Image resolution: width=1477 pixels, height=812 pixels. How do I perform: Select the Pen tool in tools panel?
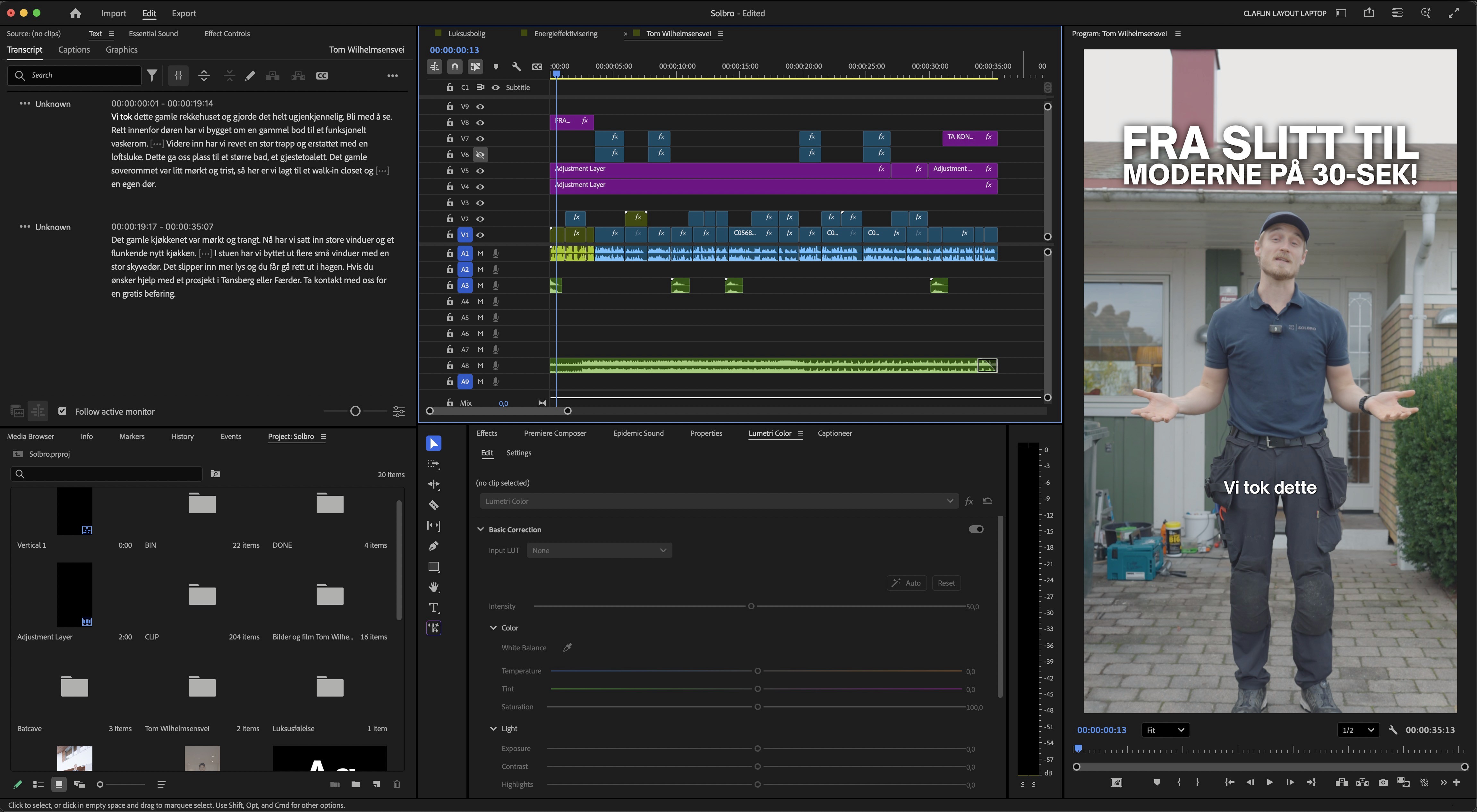pyautogui.click(x=433, y=546)
